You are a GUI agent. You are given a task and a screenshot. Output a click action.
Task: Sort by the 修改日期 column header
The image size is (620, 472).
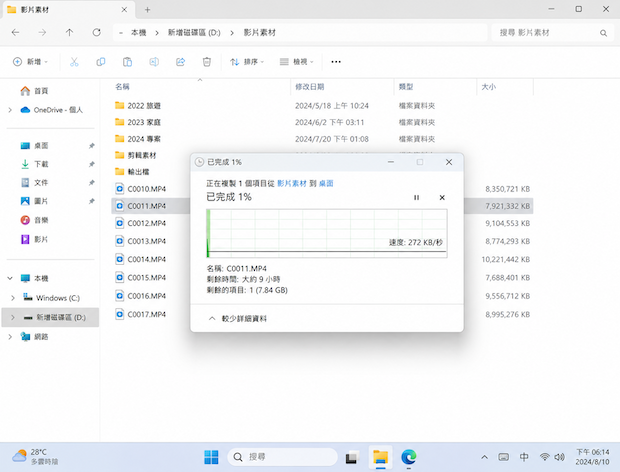pos(310,87)
